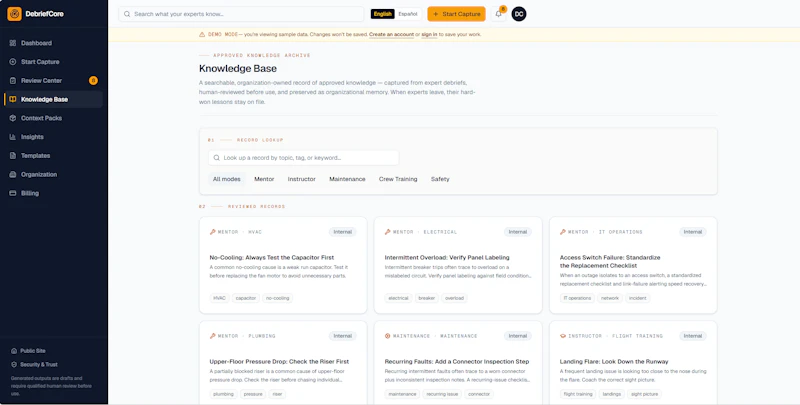Click the Knowledge Base book icon
Viewport: 800px width, 405px height.
click(x=13, y=99)
